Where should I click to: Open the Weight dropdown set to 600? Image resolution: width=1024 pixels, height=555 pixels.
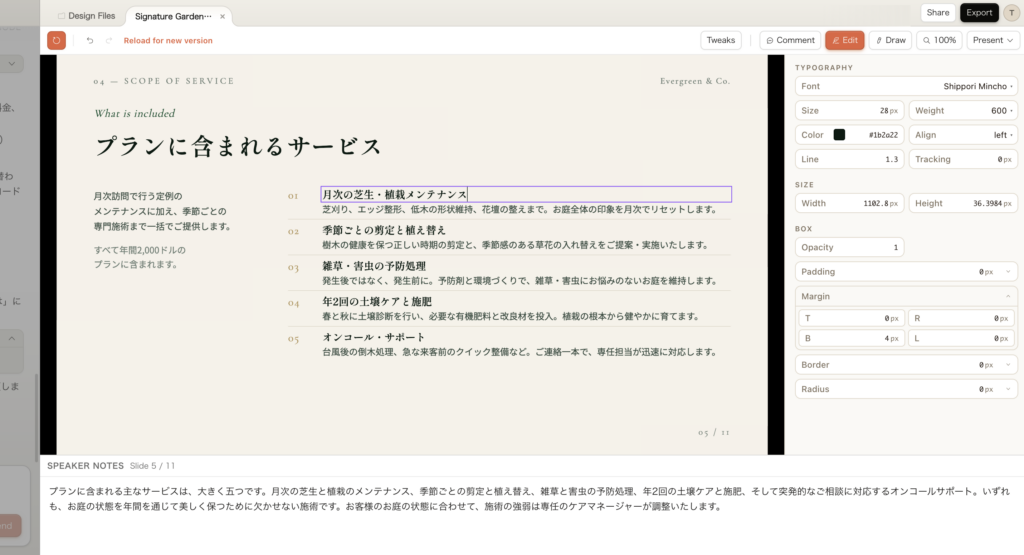(963, 111)
